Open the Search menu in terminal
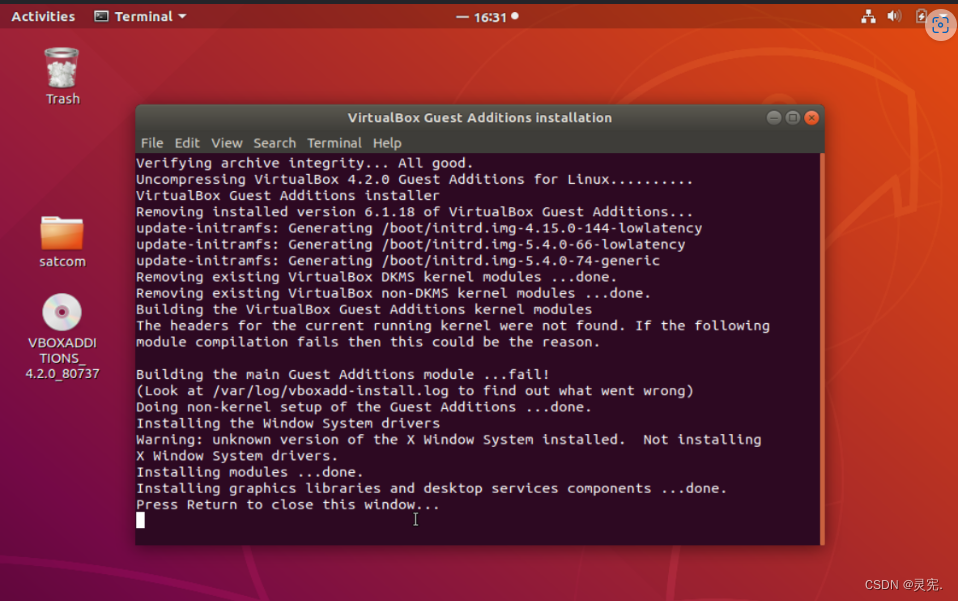This screenshot has height=601, width=958. click(274, 143)
